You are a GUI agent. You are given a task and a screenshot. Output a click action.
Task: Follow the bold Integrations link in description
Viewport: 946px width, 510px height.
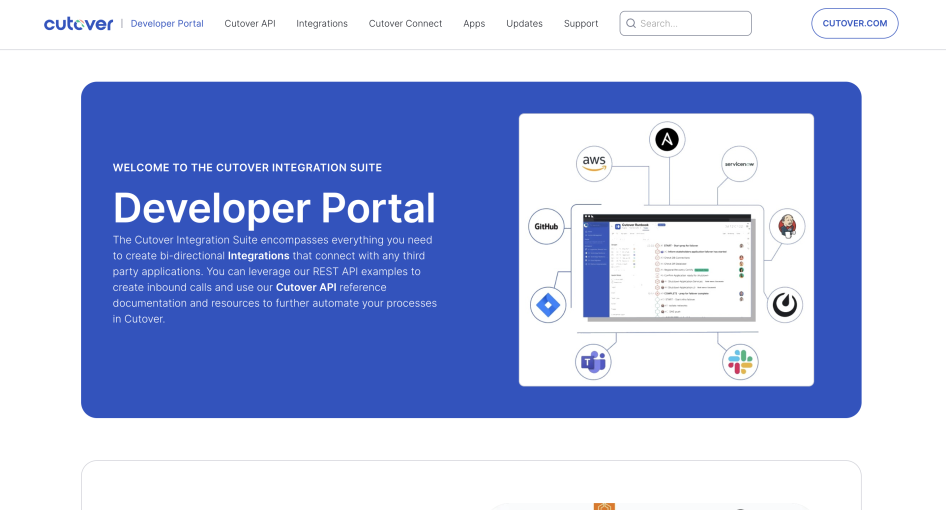tap(258, 256)
